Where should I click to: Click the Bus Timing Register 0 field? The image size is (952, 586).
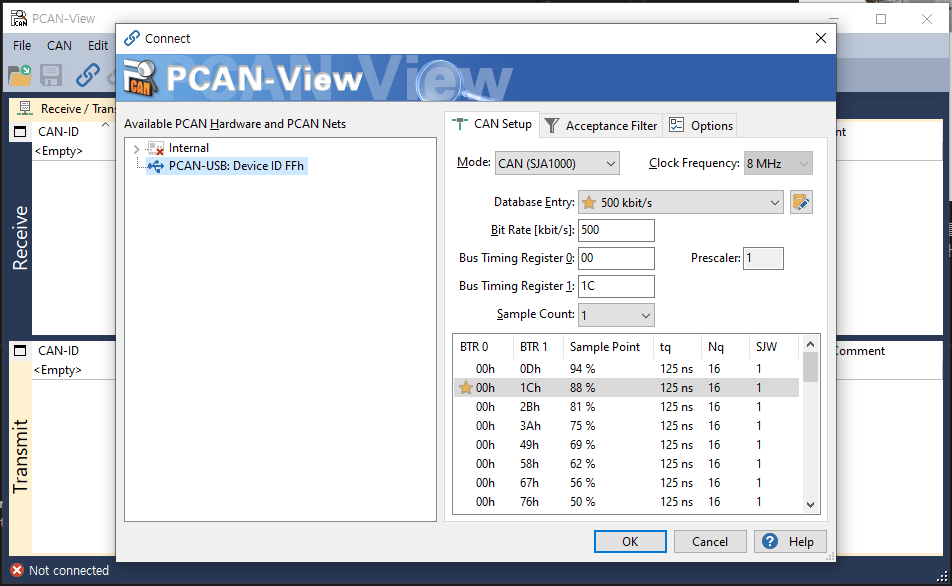coord(616,258)
